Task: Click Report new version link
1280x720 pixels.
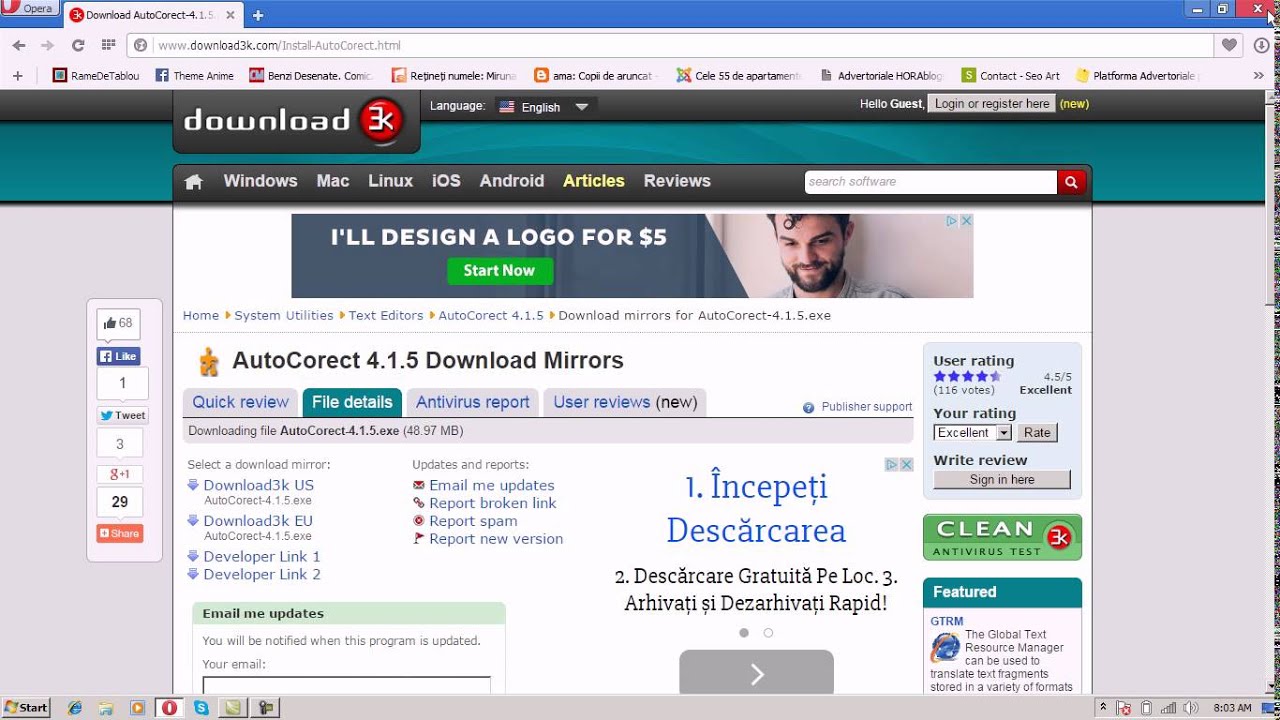Action: (x=496, y=539)
